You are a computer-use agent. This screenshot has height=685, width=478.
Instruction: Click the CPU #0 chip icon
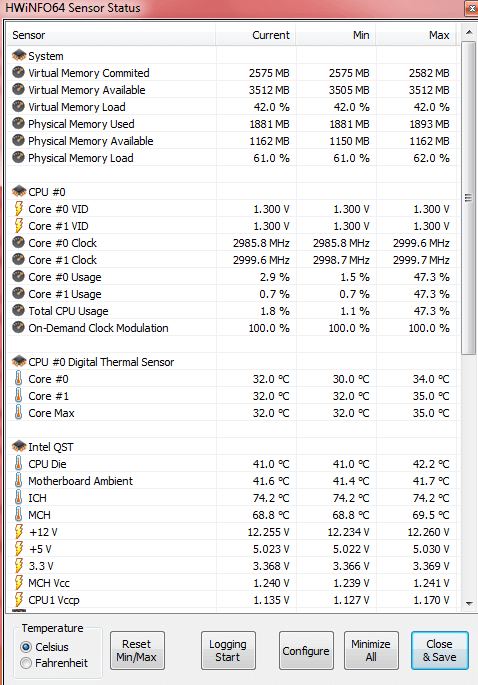(19, 191)
